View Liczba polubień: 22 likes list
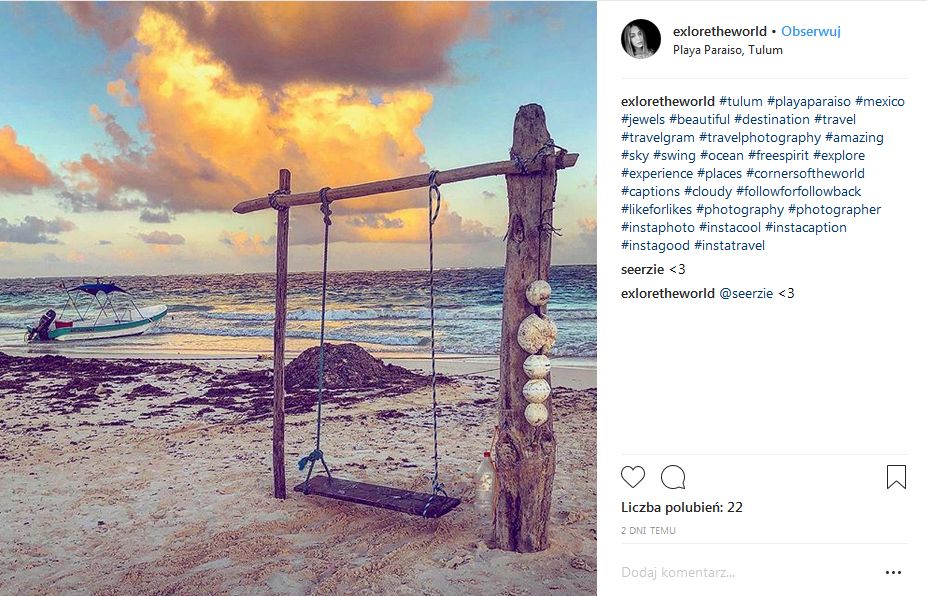The image size is (927, 596). 682,507
